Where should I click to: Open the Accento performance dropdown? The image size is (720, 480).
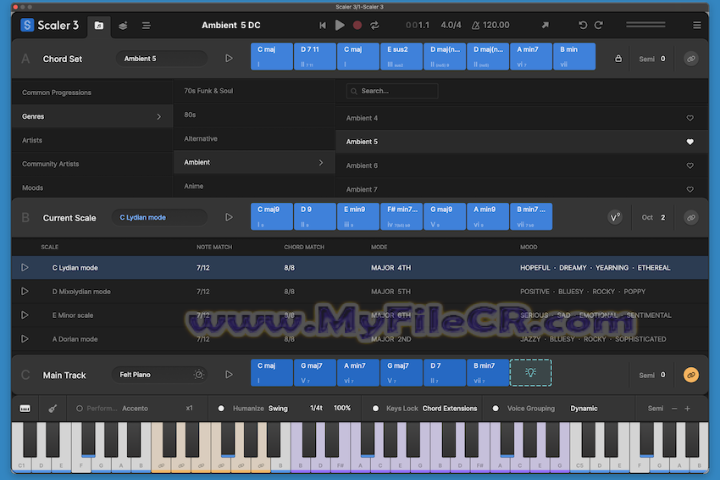pyautogui.click(x=135, y=408)
